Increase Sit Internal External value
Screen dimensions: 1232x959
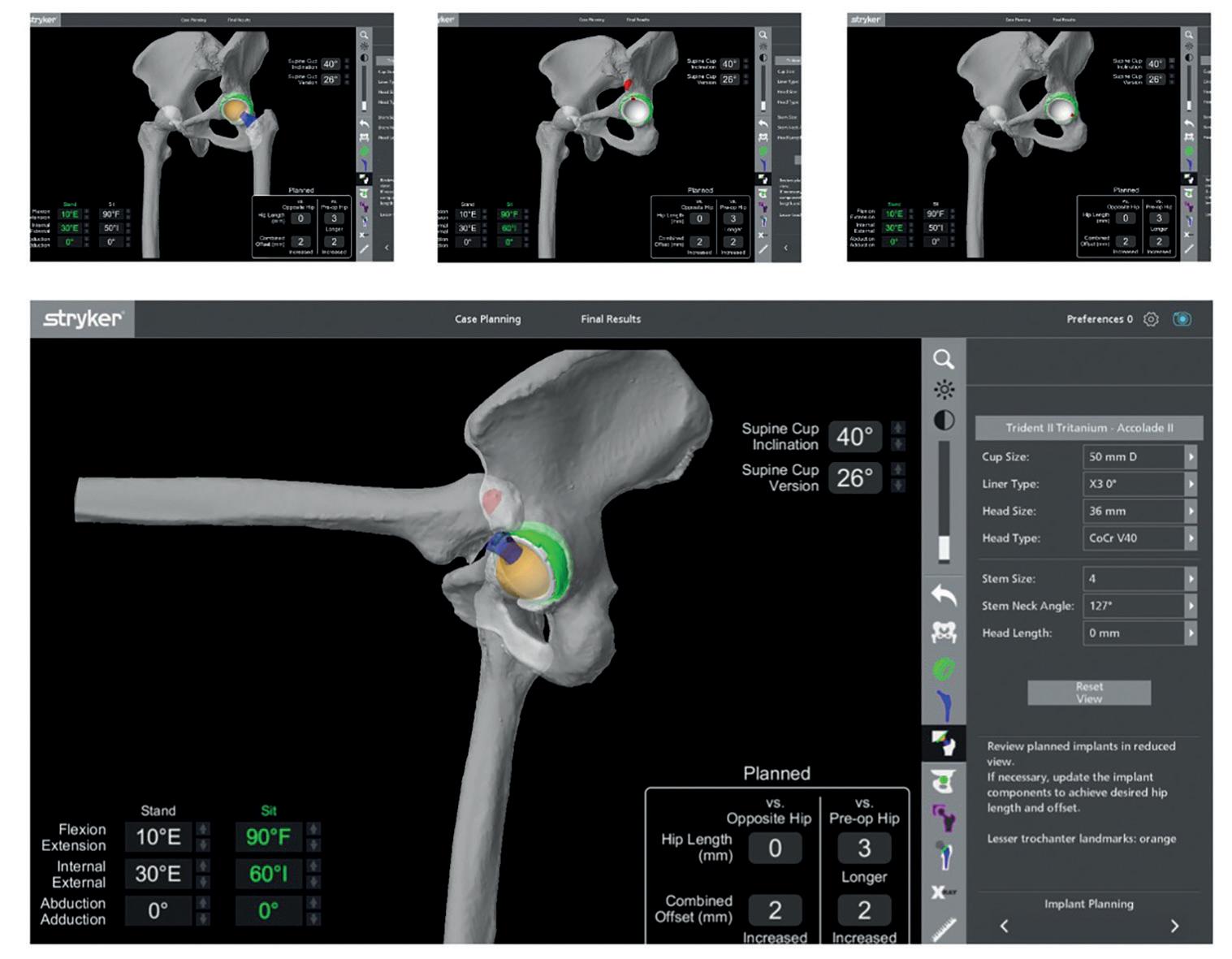[x=313, y=866]
